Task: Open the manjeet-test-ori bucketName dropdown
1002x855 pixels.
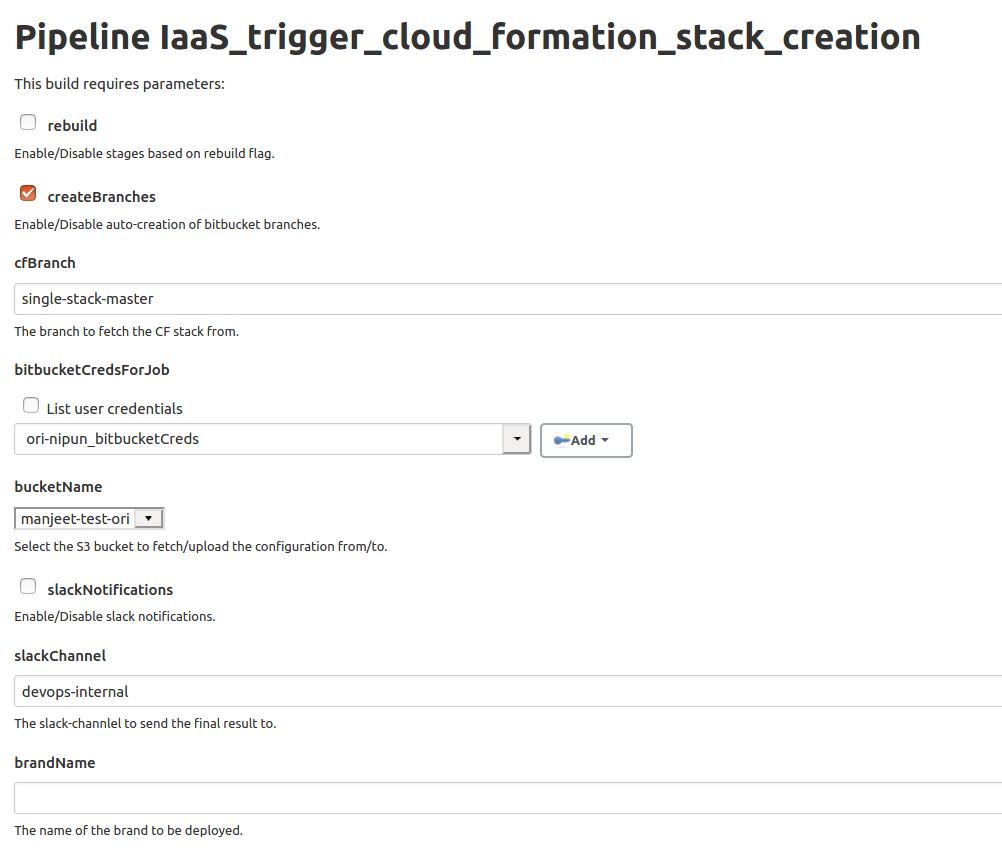Action: (x=89, y=518)
